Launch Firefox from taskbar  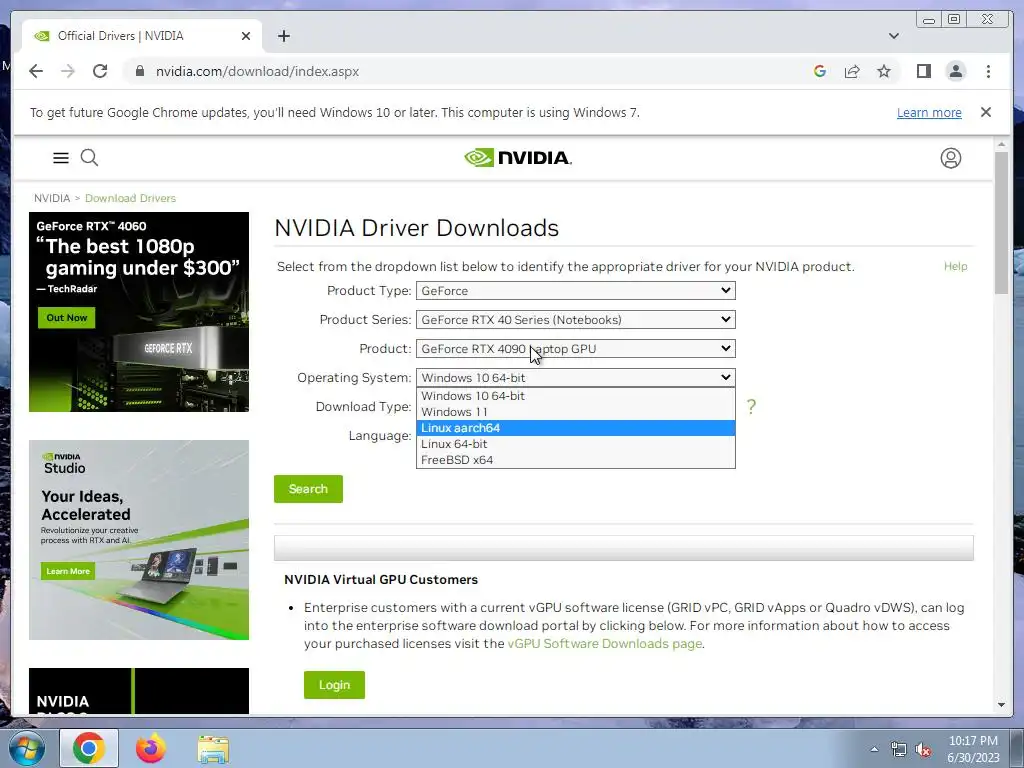(x=151, y=748)
